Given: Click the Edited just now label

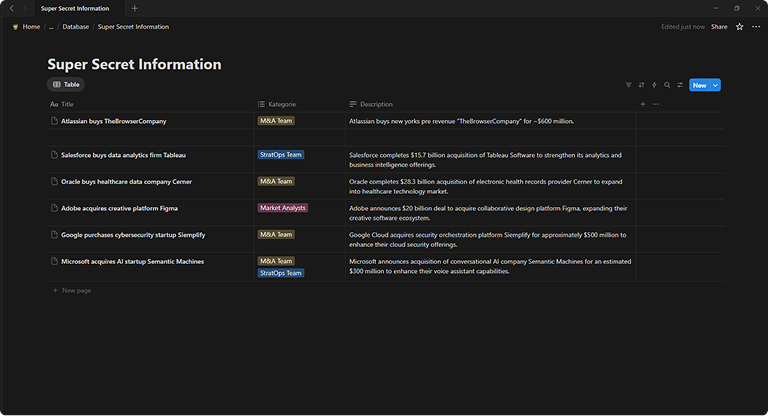Looking at the screenshot, I should 683,26.
